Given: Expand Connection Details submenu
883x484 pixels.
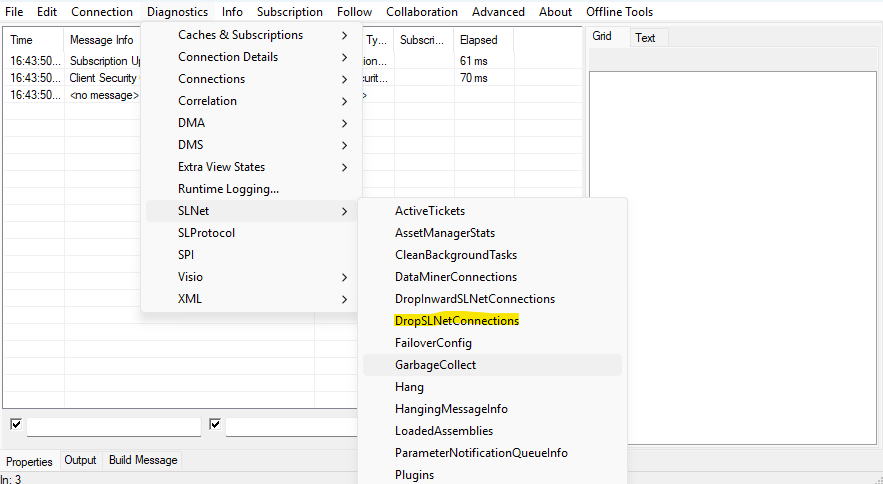Looking at the screenshot, I should click(x=251, y=57).
